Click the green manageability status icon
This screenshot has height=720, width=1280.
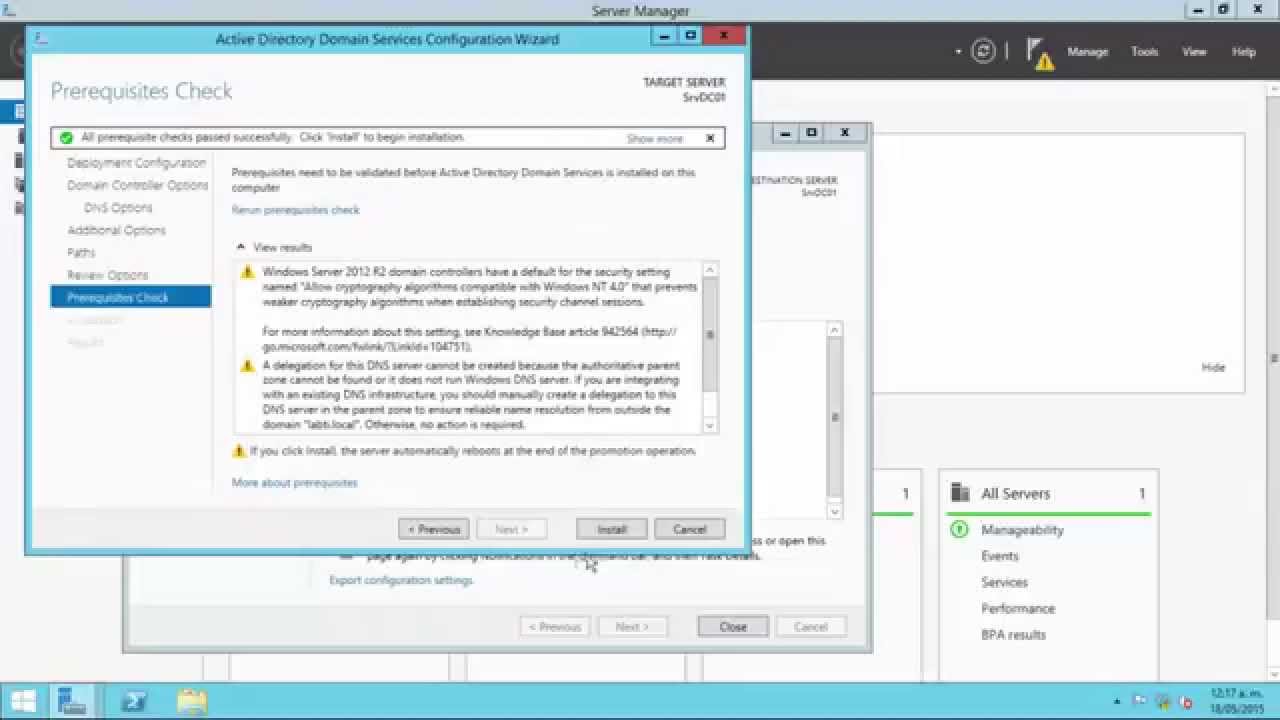click(x=959, y=530)
